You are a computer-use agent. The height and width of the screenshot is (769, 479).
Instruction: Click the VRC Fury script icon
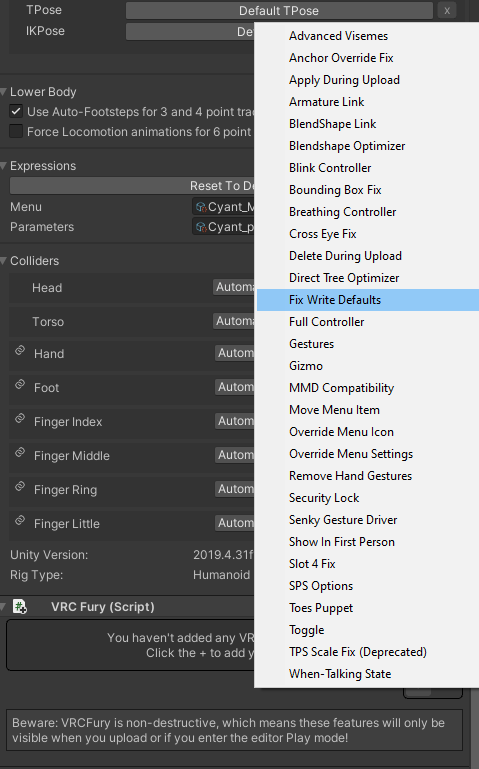20,607
